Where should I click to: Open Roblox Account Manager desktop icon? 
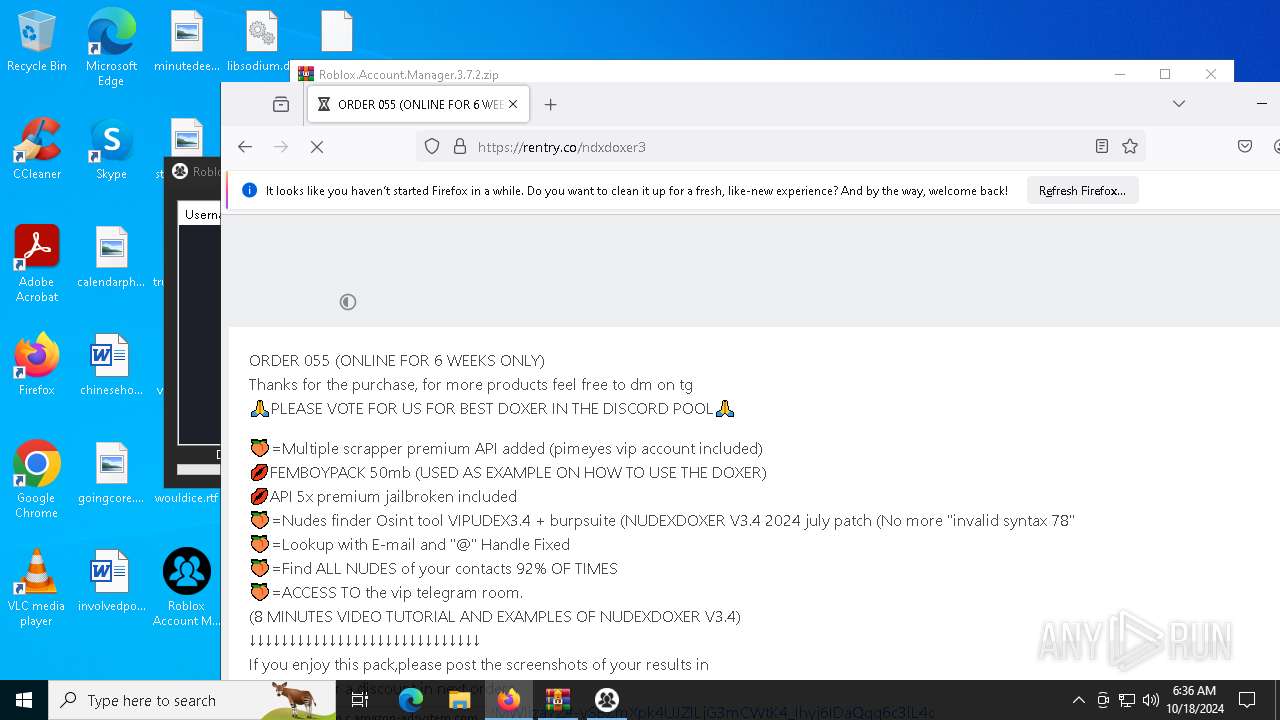[186, 588]
